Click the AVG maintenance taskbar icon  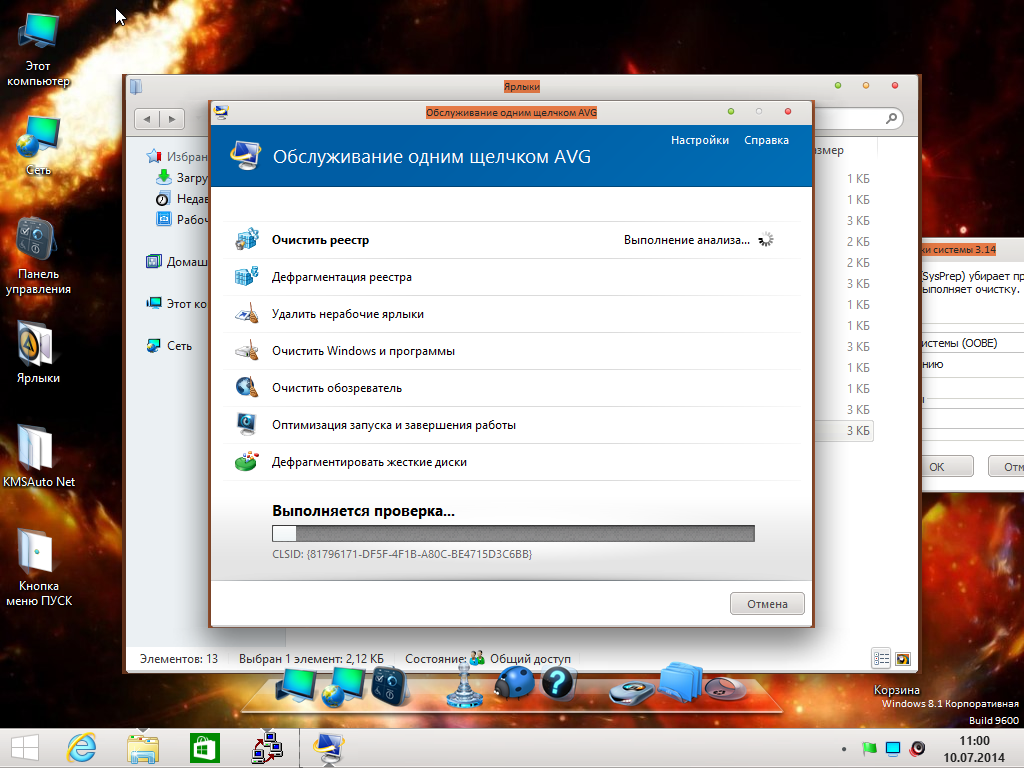[x=328, y=748]
